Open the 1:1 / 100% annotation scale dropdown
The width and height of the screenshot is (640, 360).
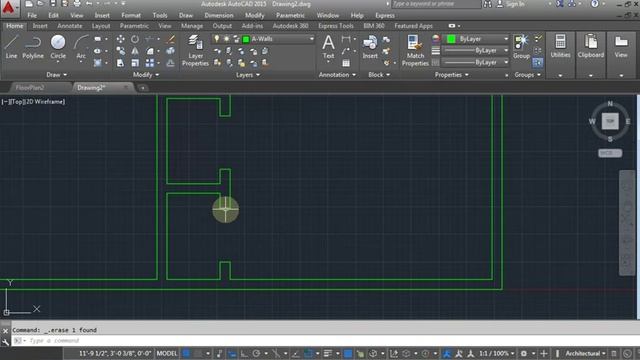pos(496,353)
